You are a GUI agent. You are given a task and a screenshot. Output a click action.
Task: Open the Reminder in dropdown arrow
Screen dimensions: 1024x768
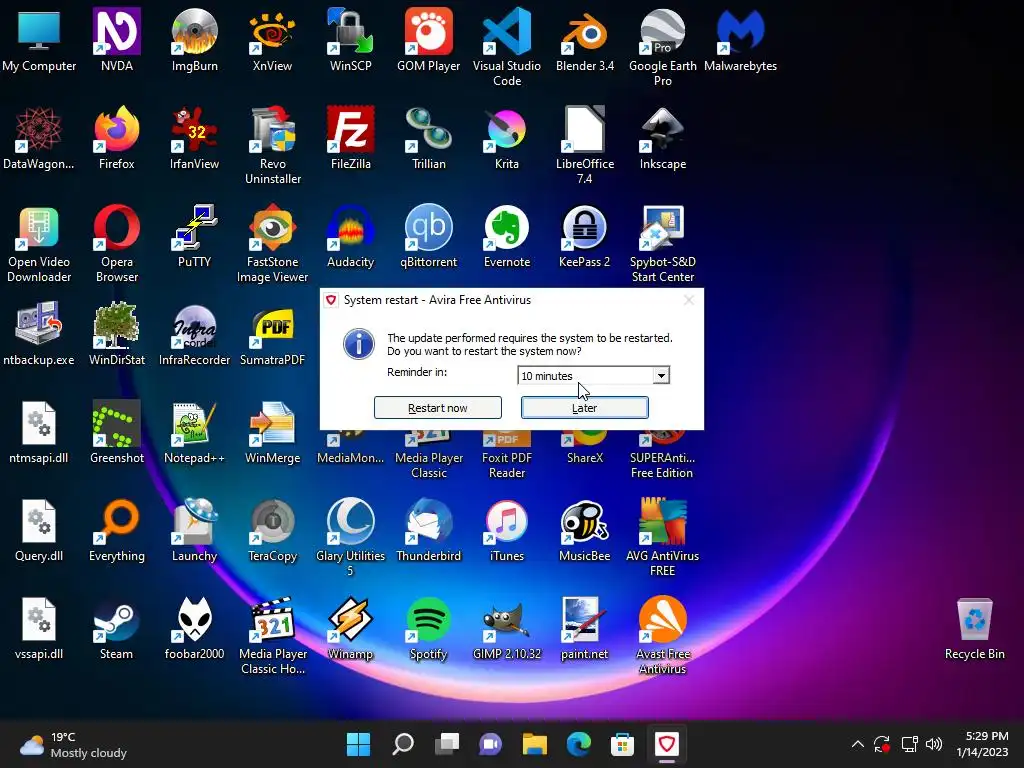pyautogui.click(x=661, y=376)
